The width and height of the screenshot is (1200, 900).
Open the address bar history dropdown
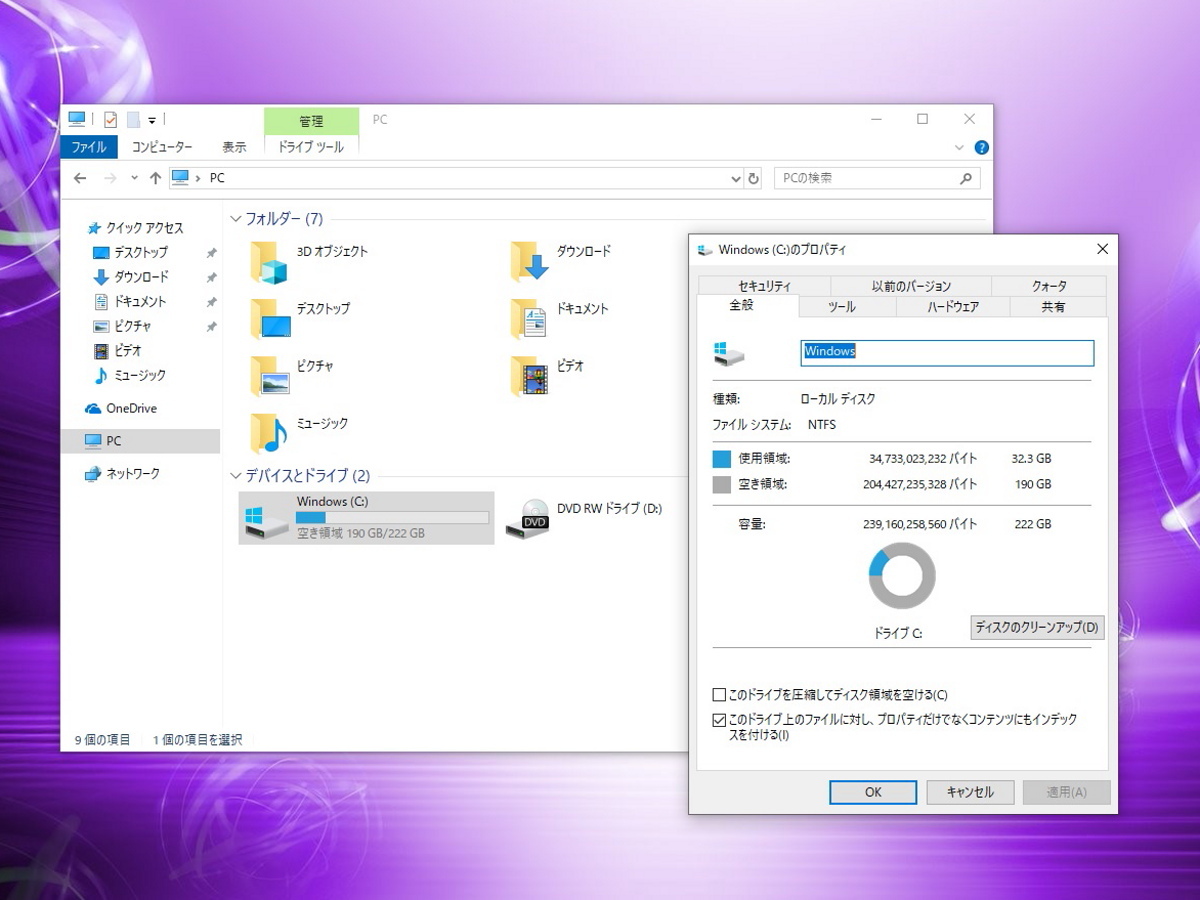coord(737,179)
